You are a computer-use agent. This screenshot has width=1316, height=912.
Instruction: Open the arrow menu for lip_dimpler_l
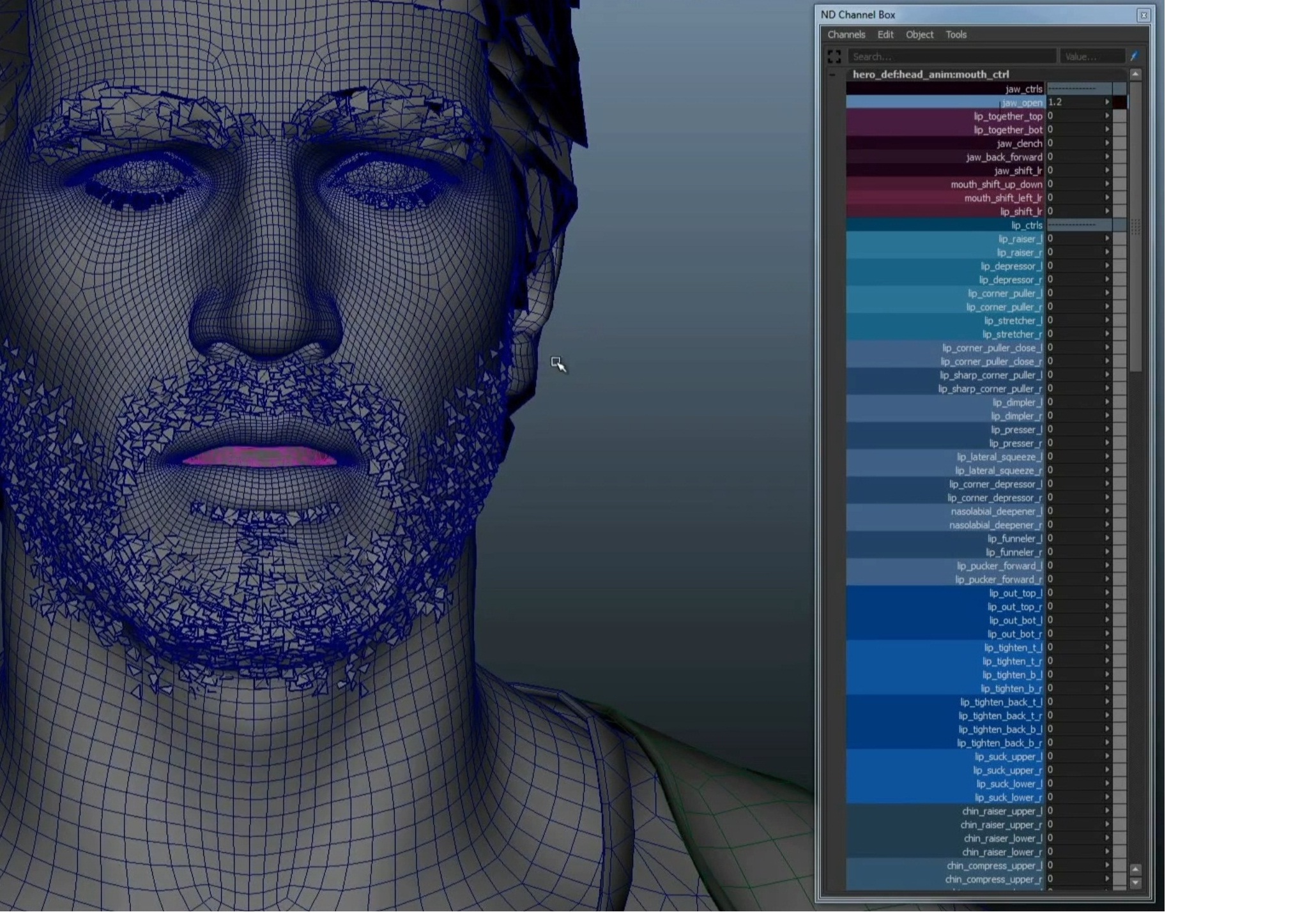(x=1107, y=402)
